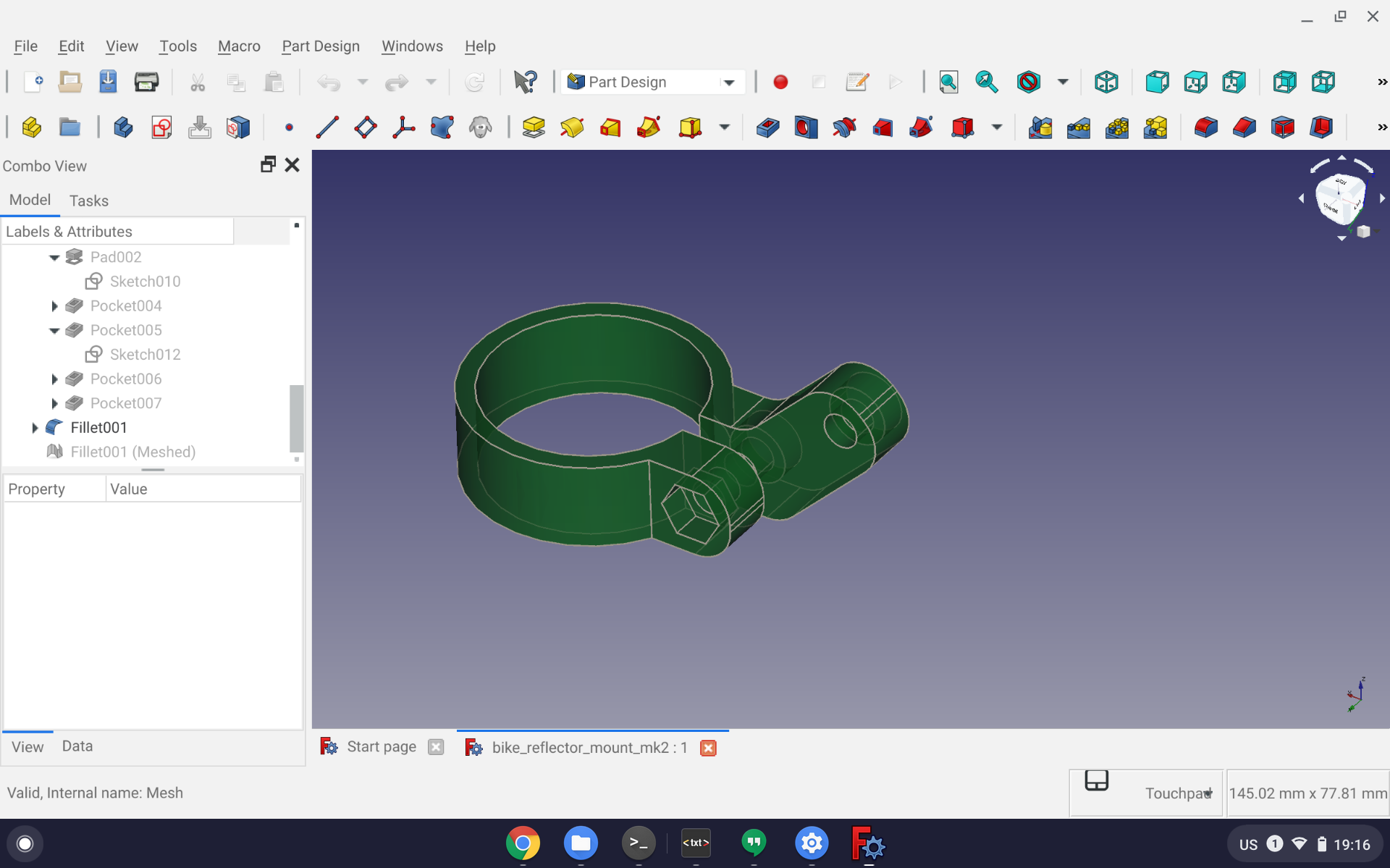The height and width of the screenshot is (868, 1390).
Task: Click the Linear pattern icon
Action: (x=1079, y=127)
